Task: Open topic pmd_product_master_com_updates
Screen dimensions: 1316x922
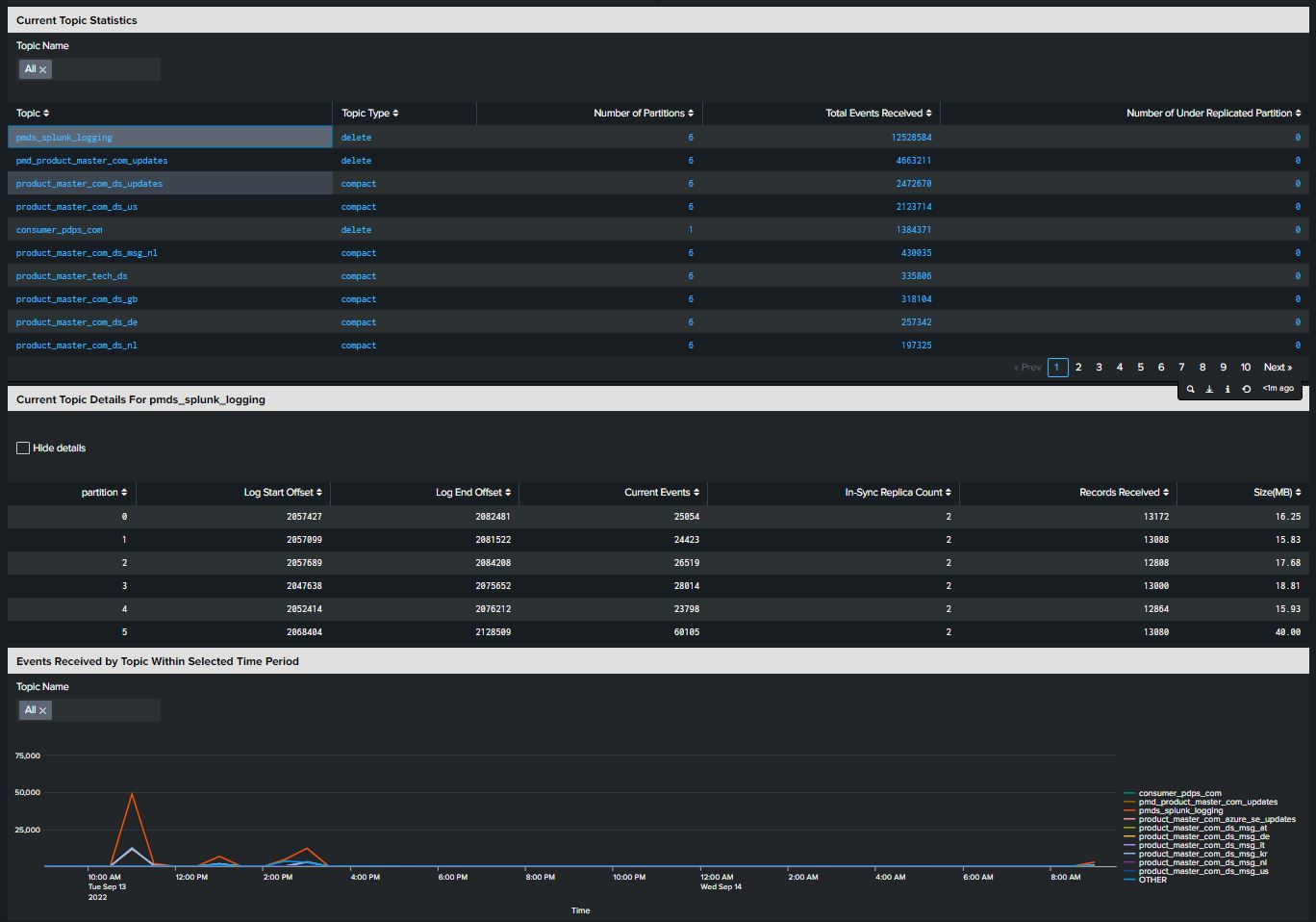Action: (91, 161)
